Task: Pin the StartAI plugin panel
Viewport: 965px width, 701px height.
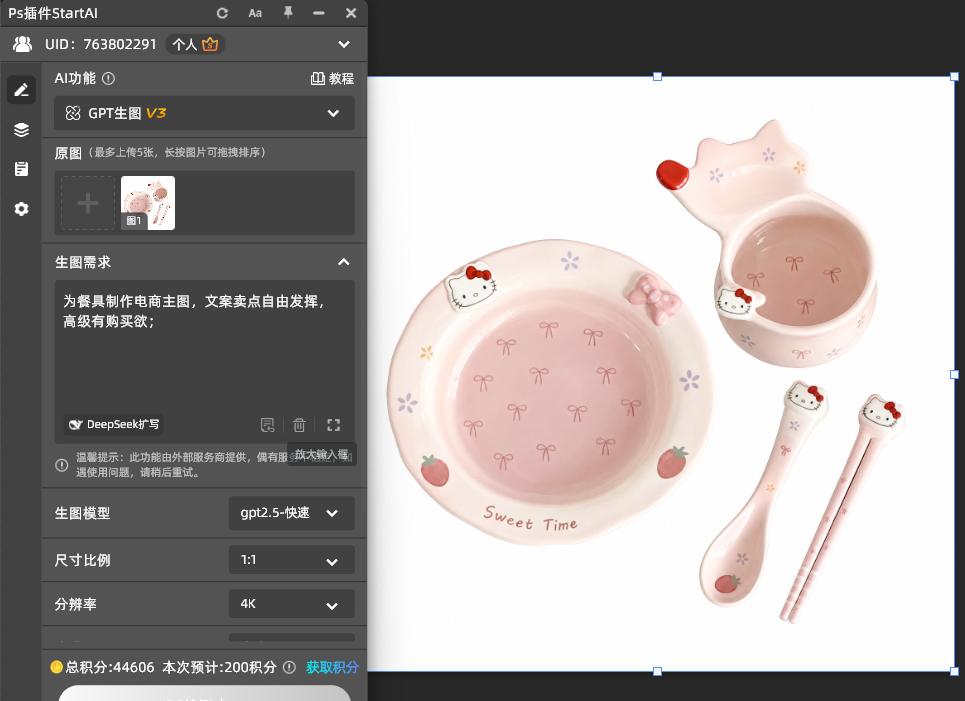Action: click(288, 12)
